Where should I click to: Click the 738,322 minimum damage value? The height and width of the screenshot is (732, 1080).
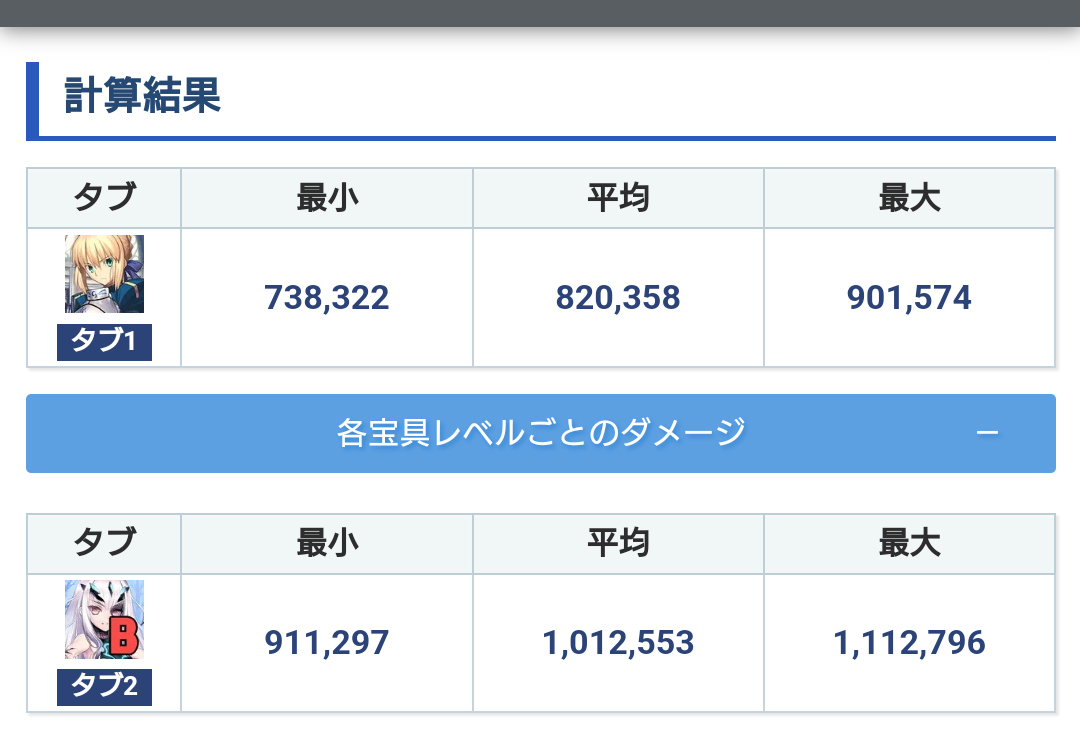tap(326, 297)
